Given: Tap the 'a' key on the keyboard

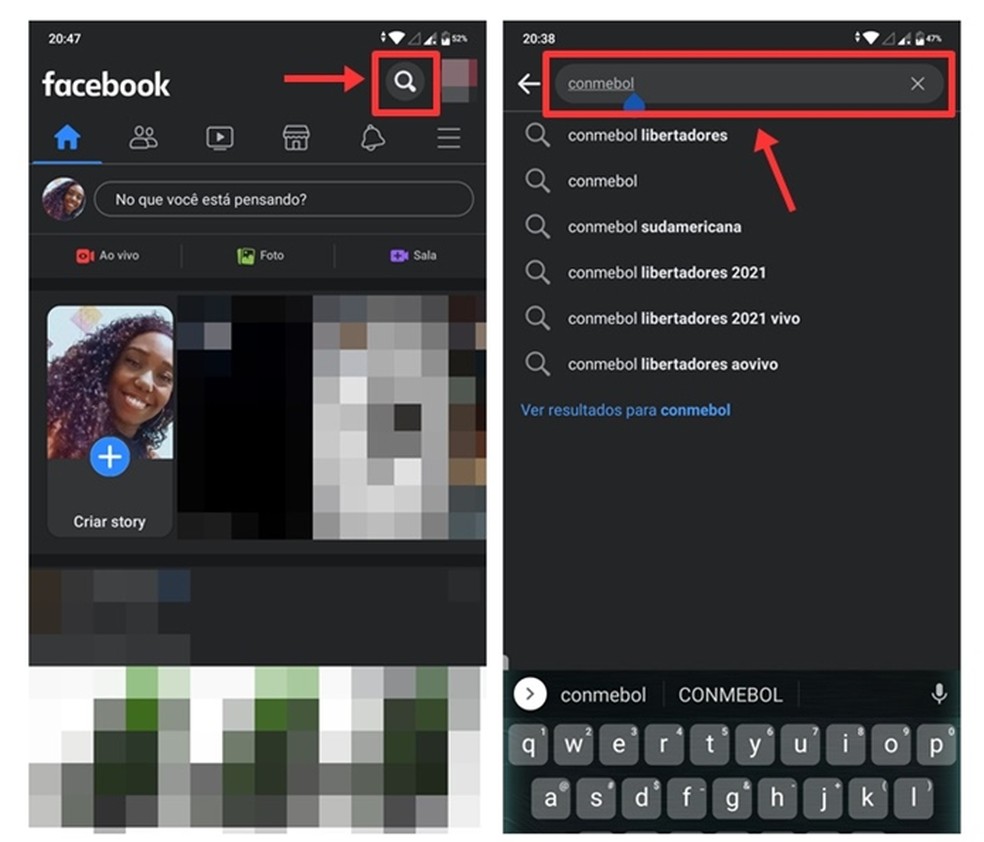Looking at the screenshot, I should (x=551, y=798).
